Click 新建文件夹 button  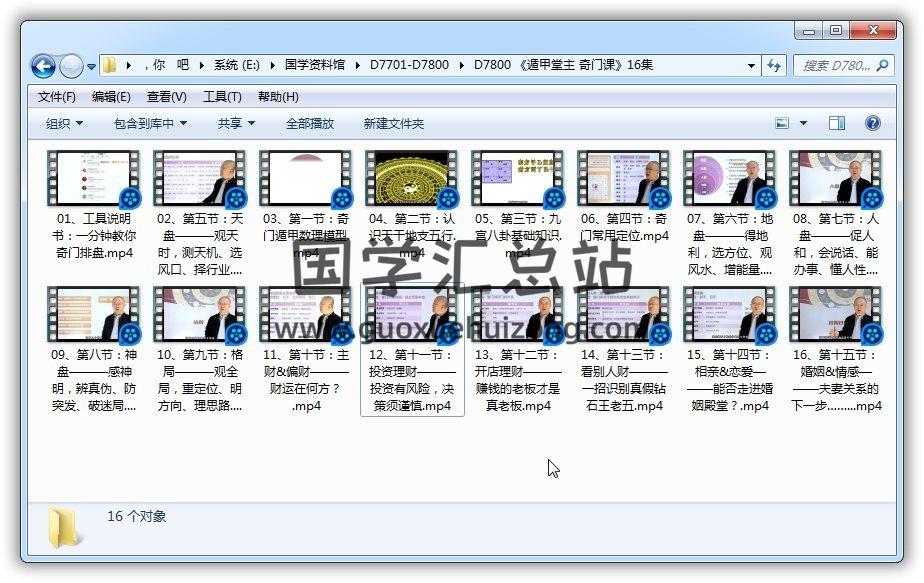394,124
